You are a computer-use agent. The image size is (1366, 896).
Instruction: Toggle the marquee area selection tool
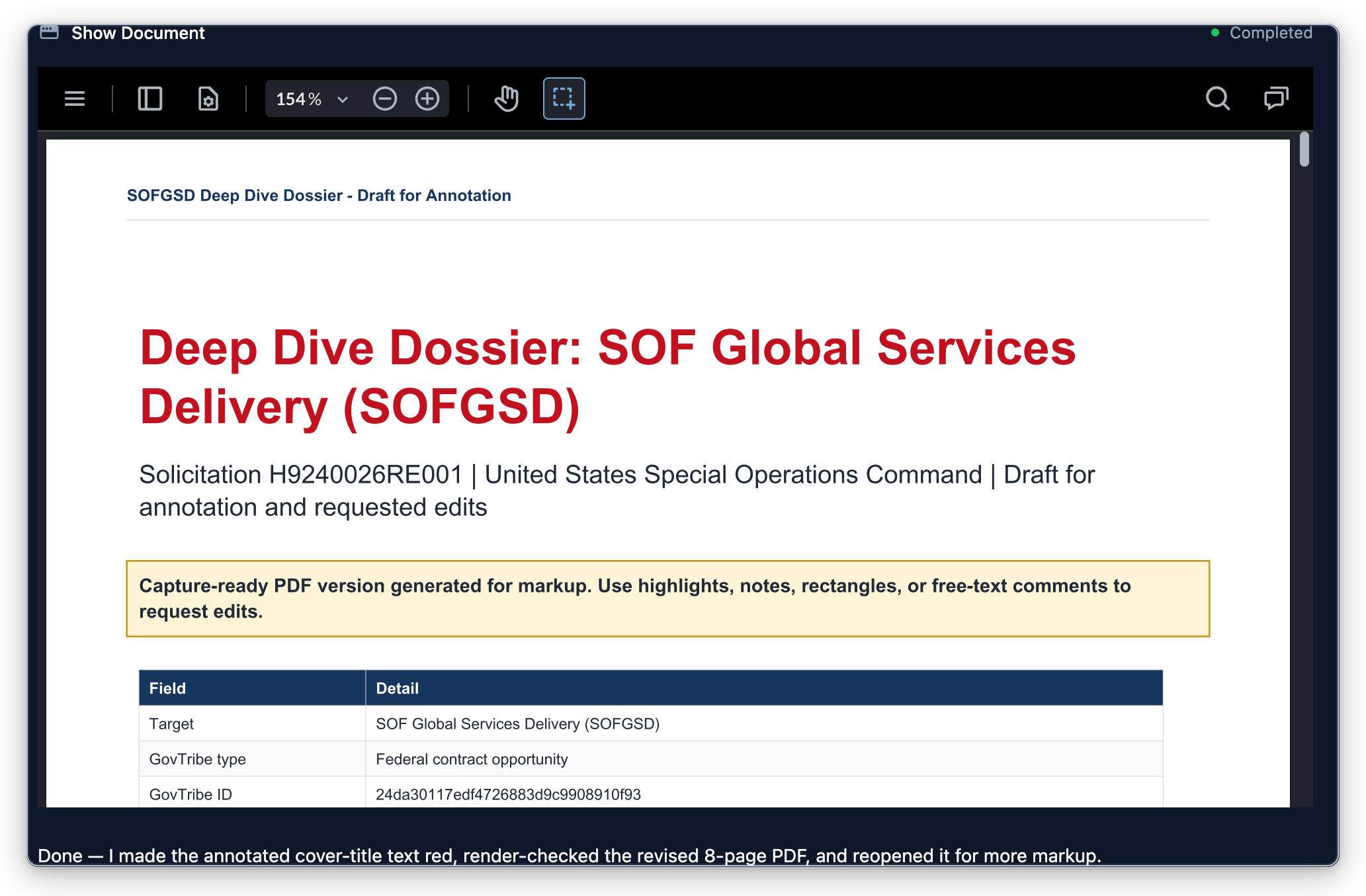click(x=564, y=99)
